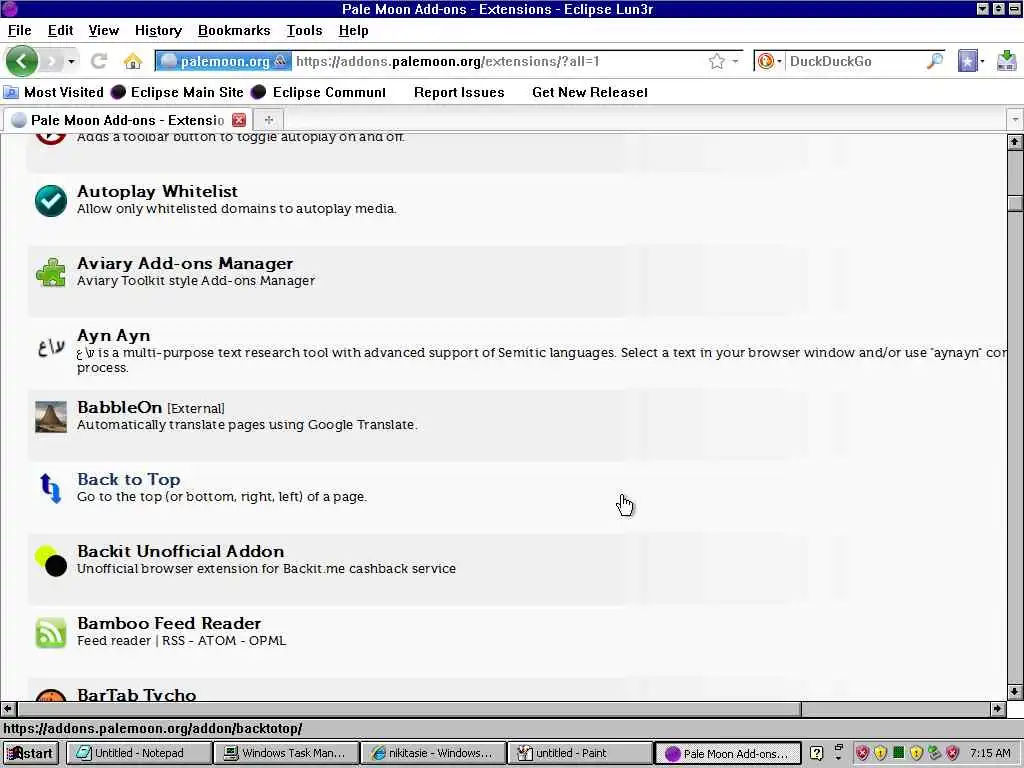Open the Backit Unofficial Addon extension title

[180, 551]
